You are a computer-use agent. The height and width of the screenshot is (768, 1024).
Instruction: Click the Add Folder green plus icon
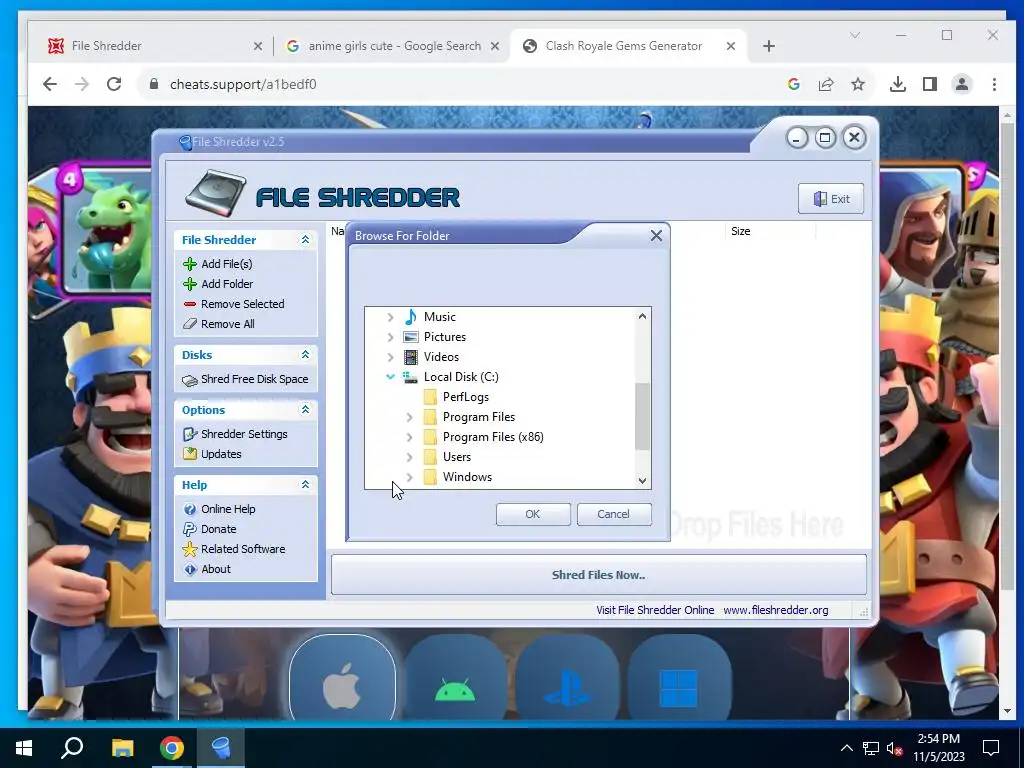(190, 284)
